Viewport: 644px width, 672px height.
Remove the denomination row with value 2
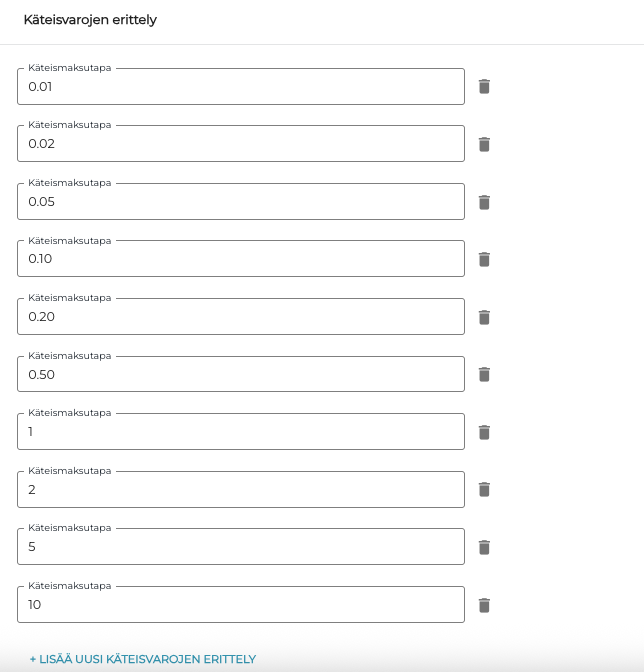pos(484,490)
